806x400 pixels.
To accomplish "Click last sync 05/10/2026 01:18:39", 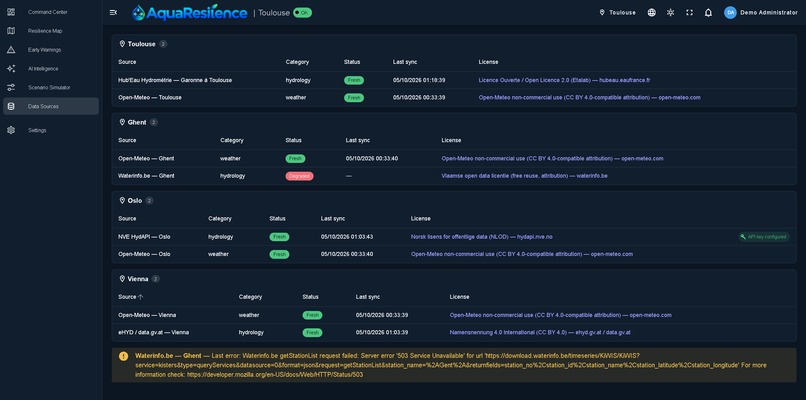I will 419,80.
